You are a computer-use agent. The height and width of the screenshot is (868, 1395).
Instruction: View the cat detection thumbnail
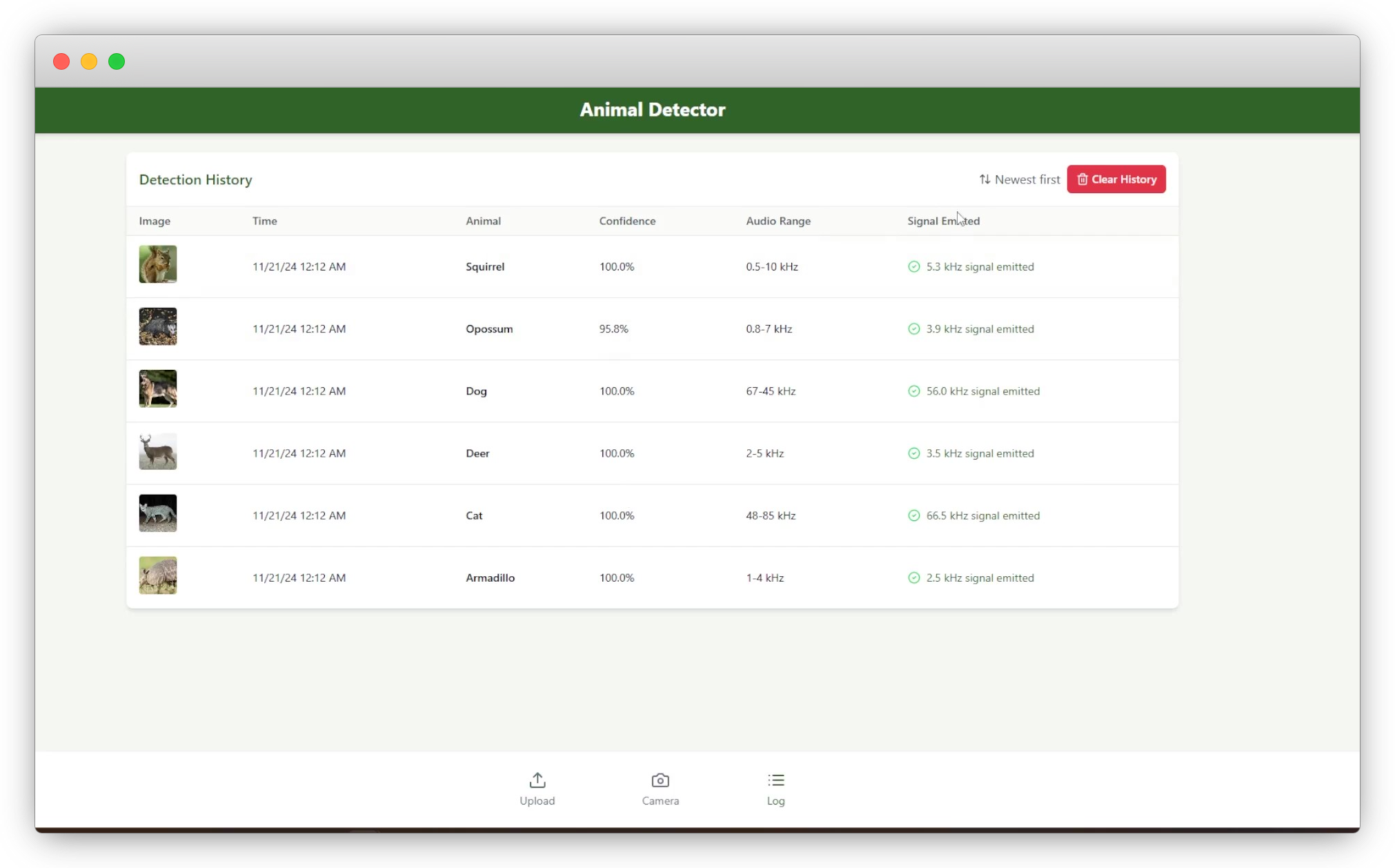(158, 513)
